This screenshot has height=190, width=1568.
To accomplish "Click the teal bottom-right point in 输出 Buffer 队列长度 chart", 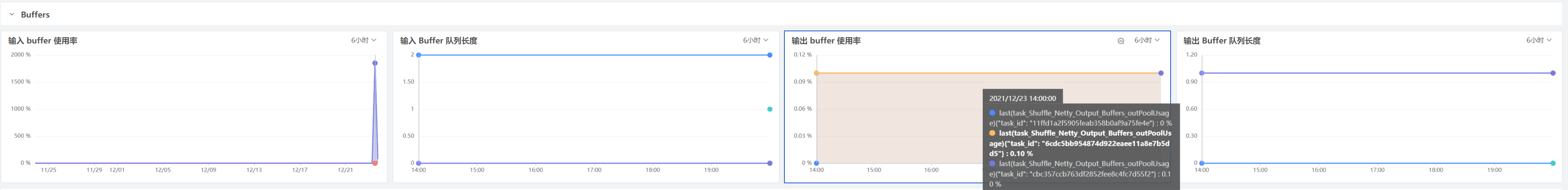I will pos(1553,163).
